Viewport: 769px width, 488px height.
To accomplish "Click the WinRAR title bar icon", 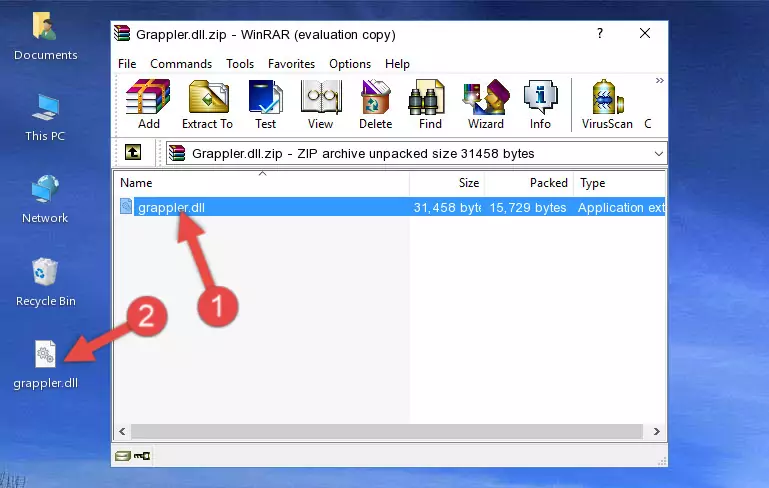I will point(122,34).
